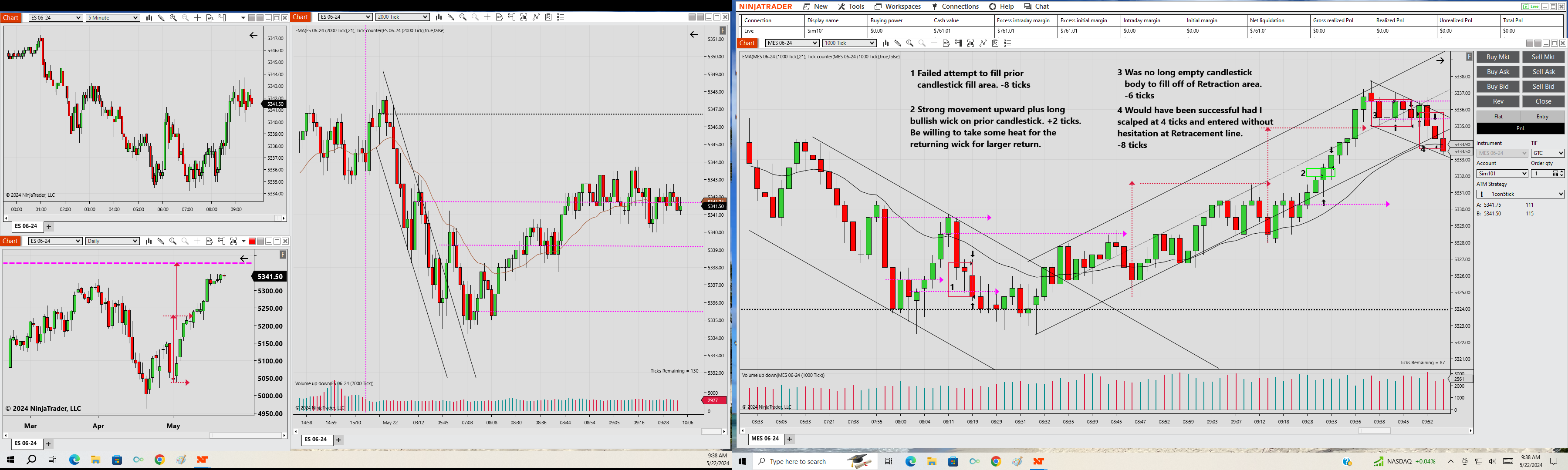This screenshot has height=470, width=1568.
Task: Open the Tools menu
Action: coord(851,7)
